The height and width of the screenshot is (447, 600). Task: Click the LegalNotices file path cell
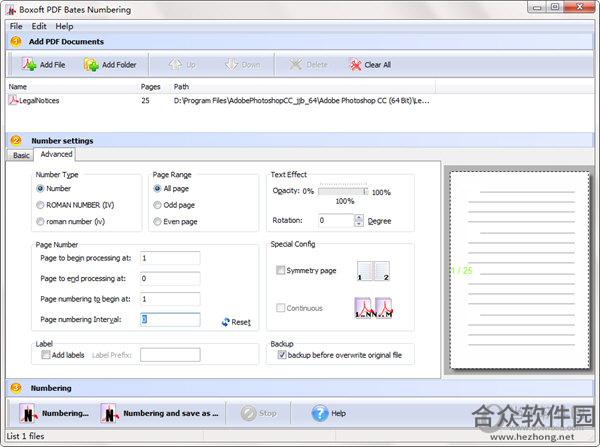(x=302, y=101)
